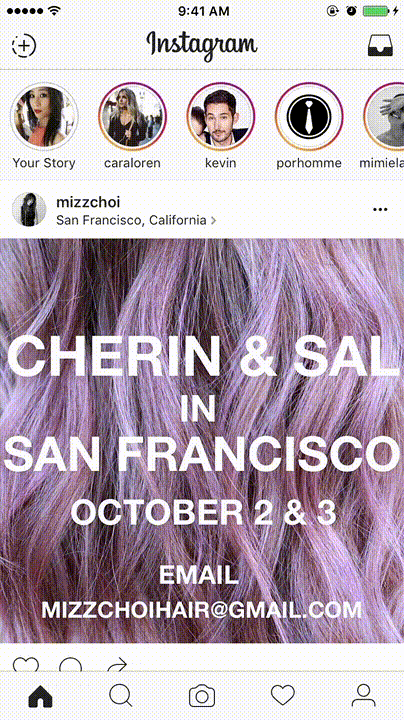View Your Story thumbnail
Screen dimensions: 404x720
click(x=45, y=117)
